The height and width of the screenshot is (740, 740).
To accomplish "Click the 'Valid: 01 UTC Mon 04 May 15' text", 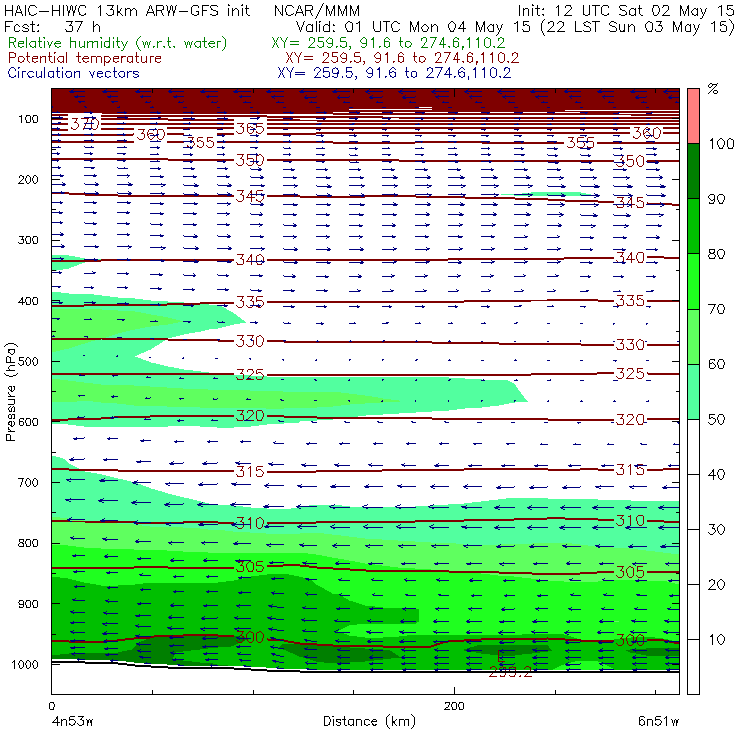I will [413, 27].
